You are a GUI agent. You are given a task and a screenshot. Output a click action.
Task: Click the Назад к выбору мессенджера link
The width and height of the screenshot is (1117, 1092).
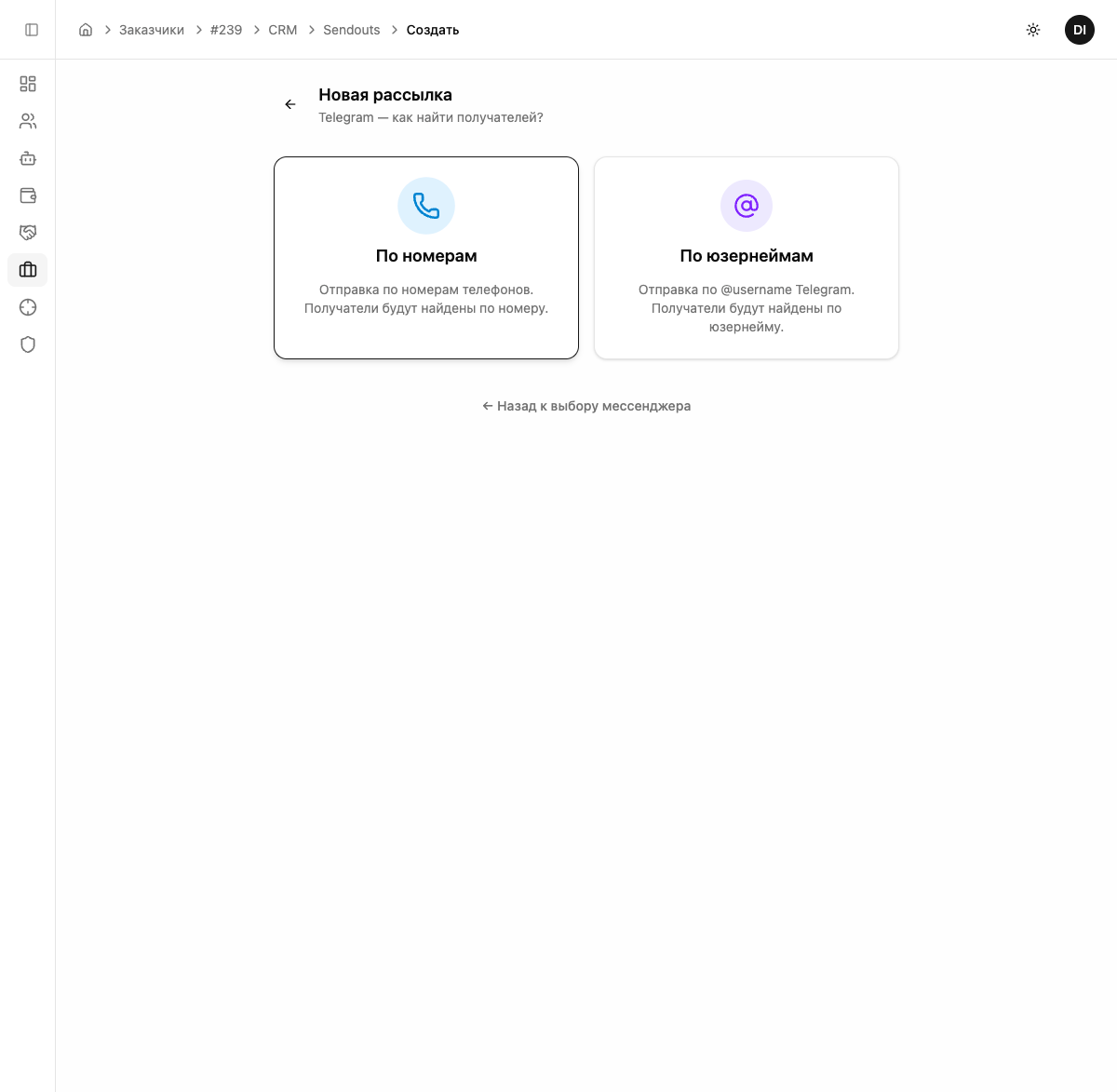point(586,406)
